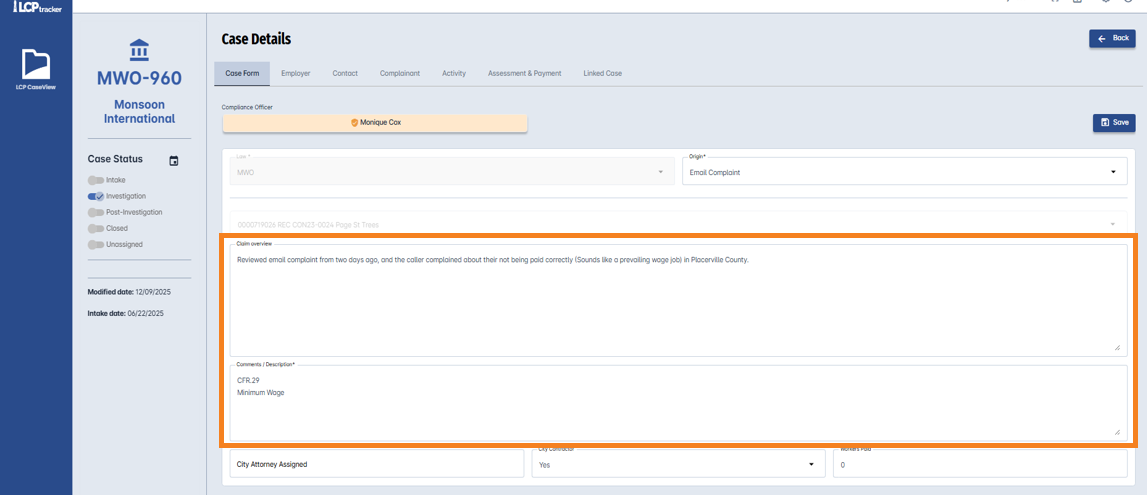Click the Claim overview resize handle
Viewport: 1147px width, 495px height.
[x=1117, y=347]
